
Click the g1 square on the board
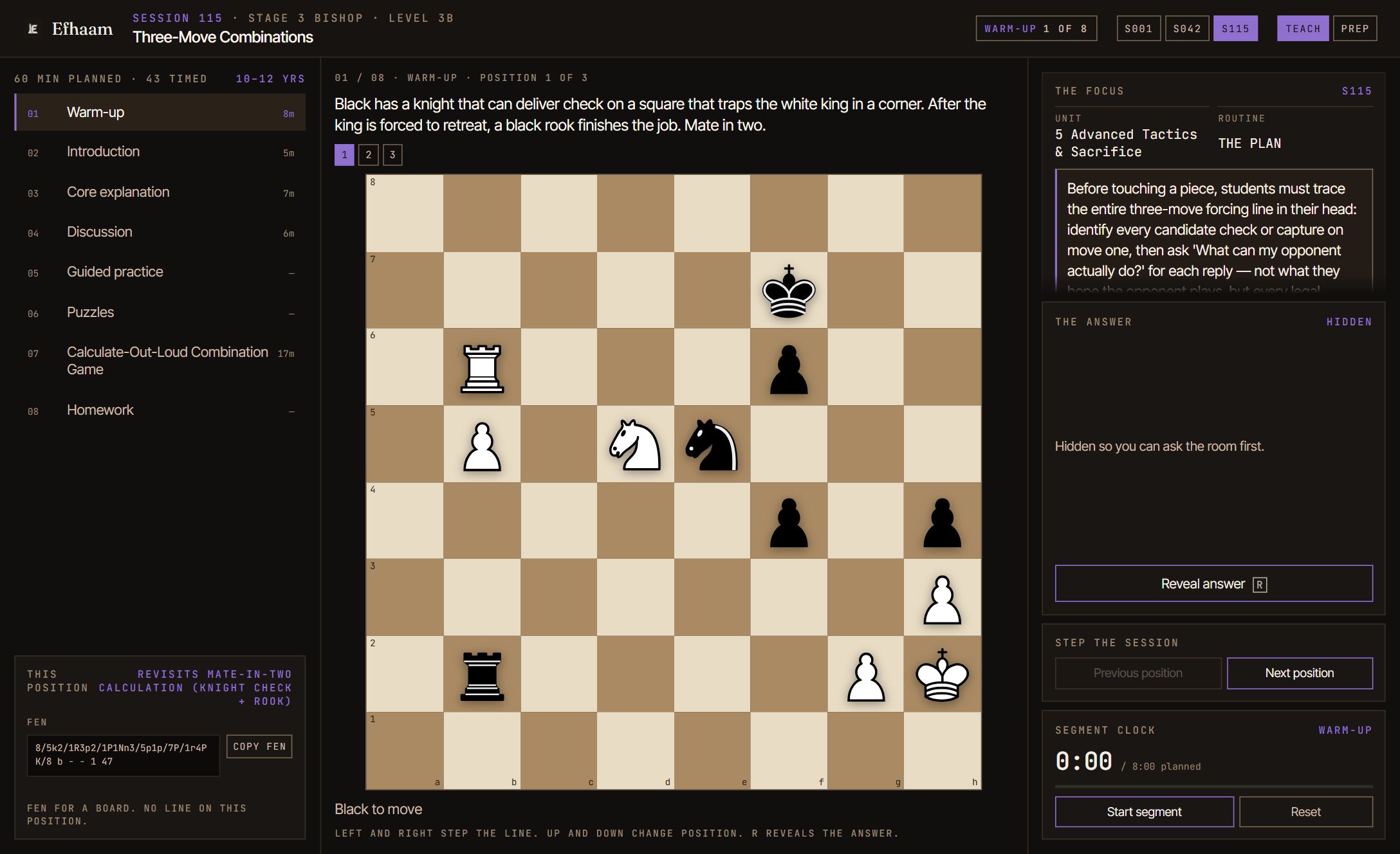[866, 751]
